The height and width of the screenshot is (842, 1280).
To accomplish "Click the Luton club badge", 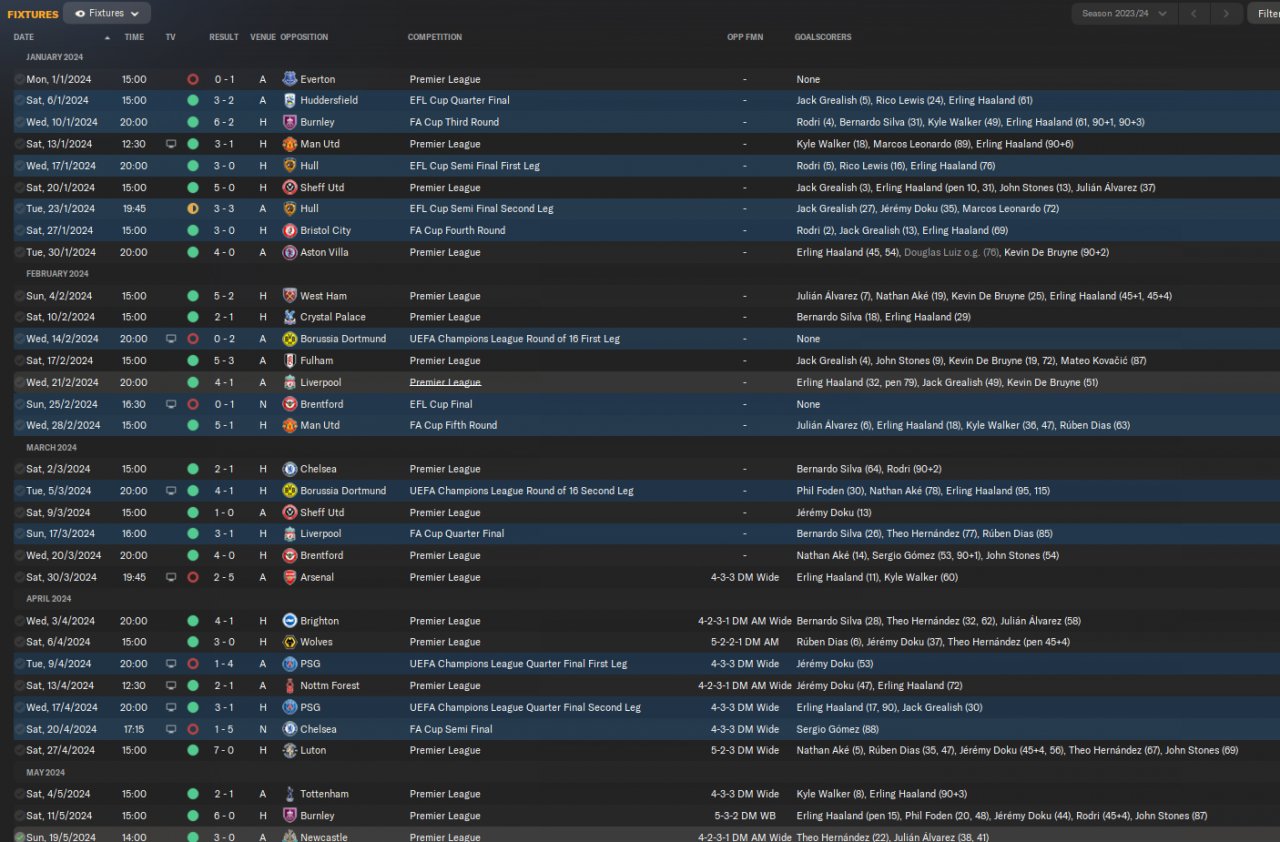I will coord(290,750).
